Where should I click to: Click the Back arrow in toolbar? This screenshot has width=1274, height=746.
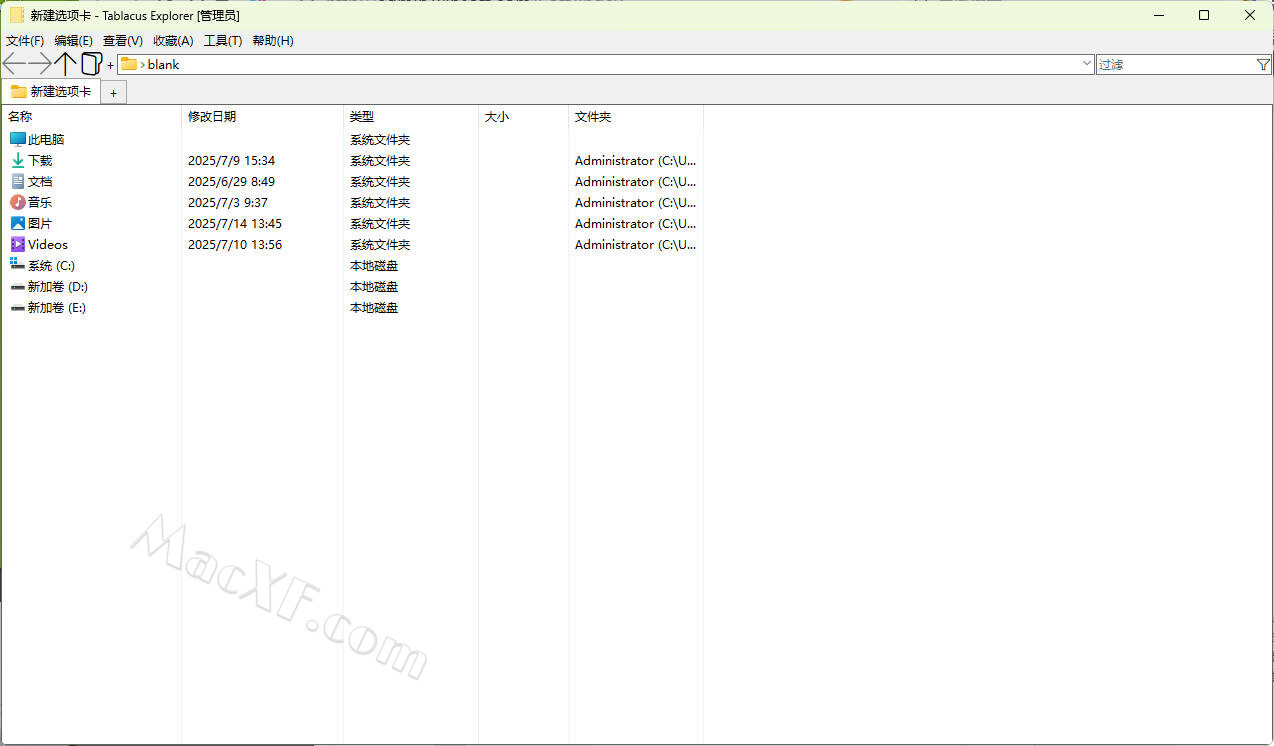click(14, 64)
